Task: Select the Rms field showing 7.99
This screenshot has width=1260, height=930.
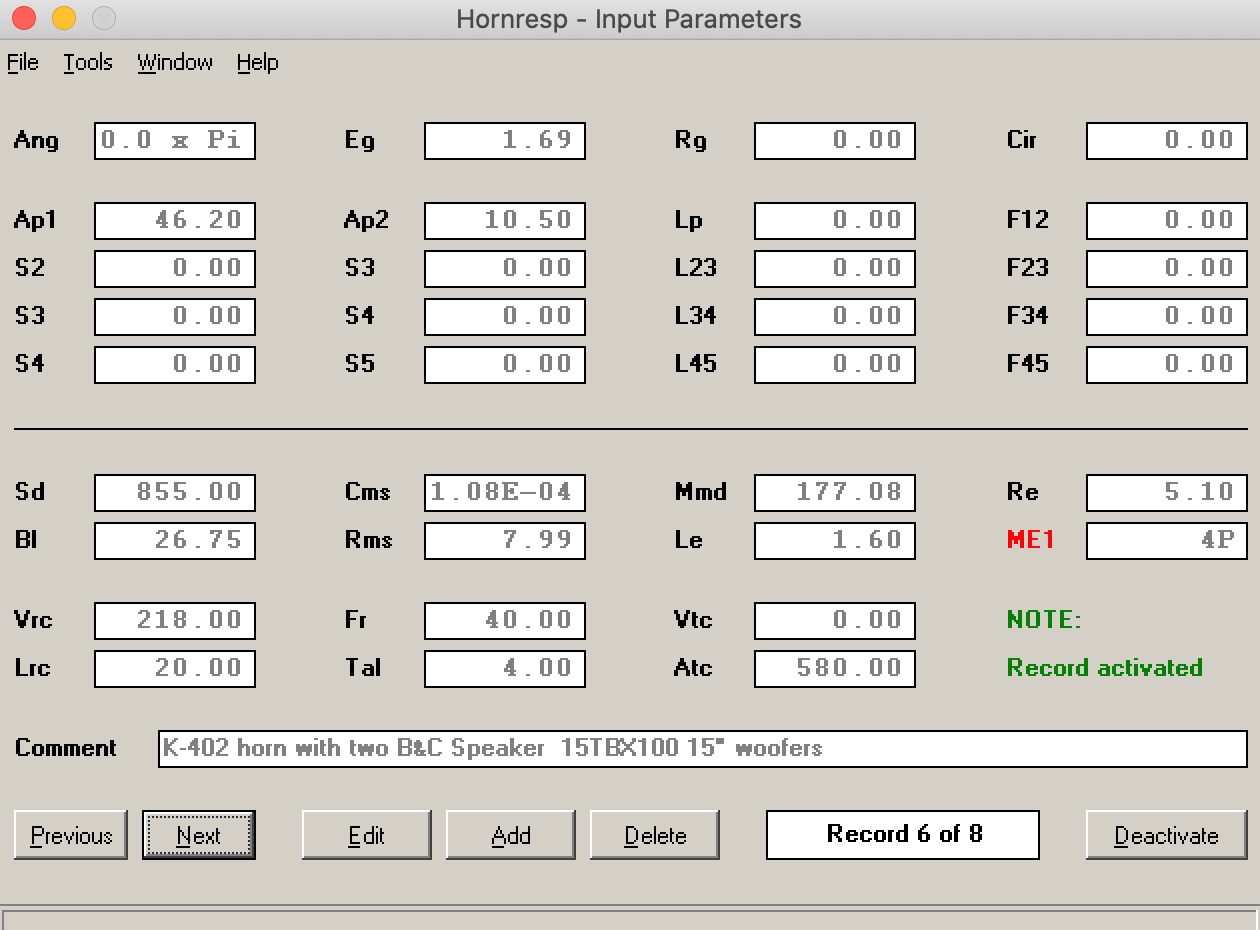Action: (505, 541)
